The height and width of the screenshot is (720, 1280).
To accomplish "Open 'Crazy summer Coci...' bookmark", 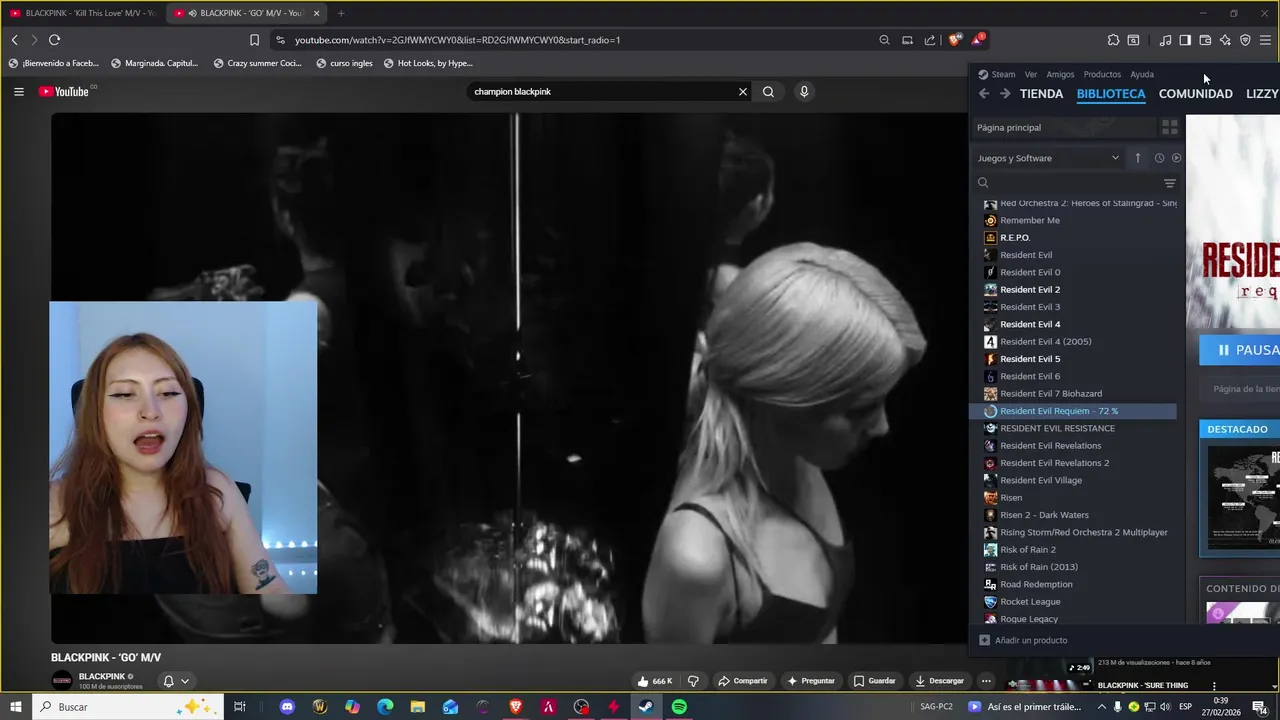I will pyautogui.click(x=256, y=63).
